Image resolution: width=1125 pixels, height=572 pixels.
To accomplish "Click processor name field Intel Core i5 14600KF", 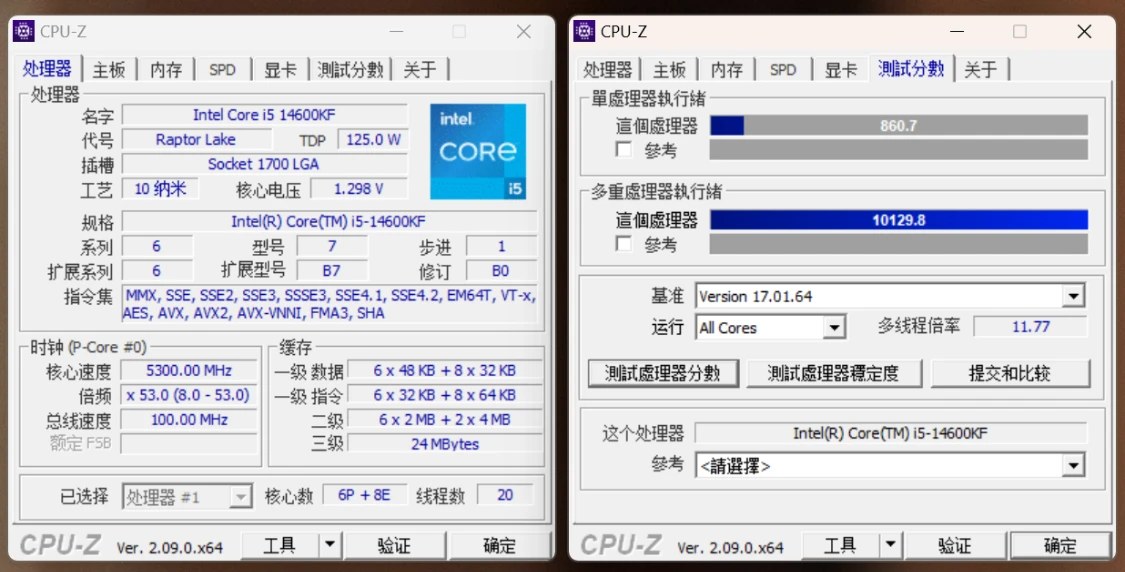I will [x=265, y=115].
